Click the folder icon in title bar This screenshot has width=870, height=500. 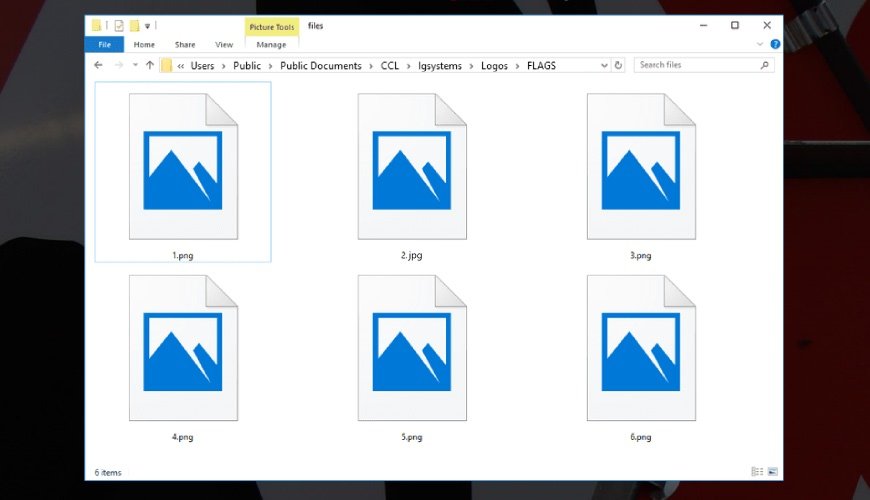pos(97,26)
